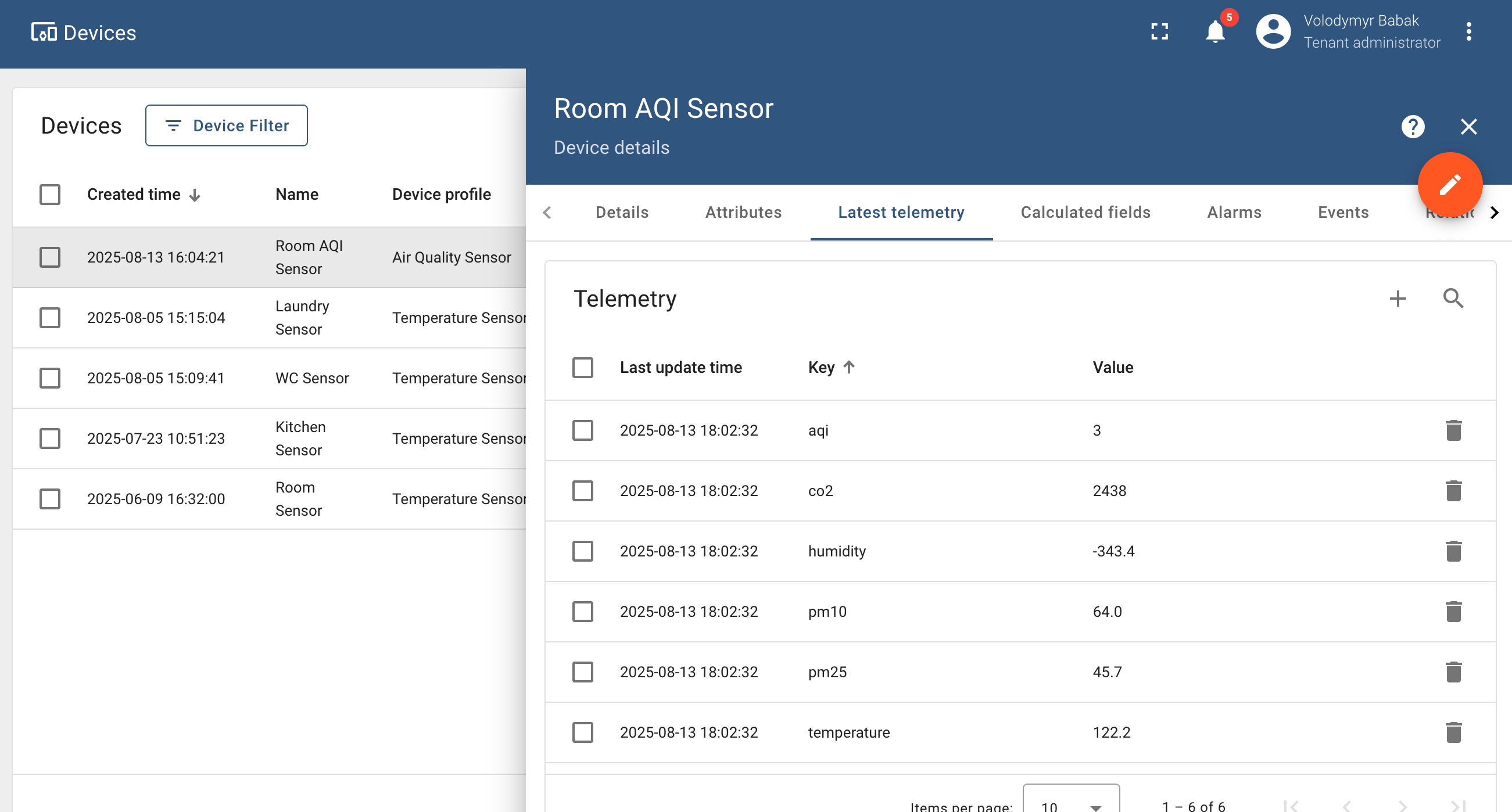Add new telemetry with the plus icon
The height and width of the screenshot is (812, 1512).
click(1398, 299)
